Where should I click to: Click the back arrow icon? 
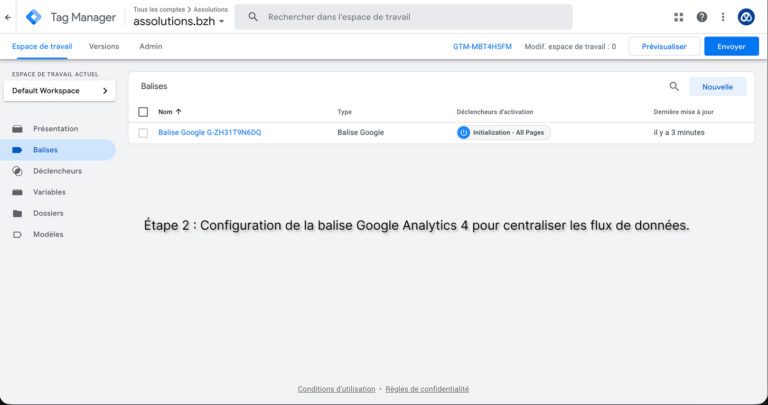8,17
